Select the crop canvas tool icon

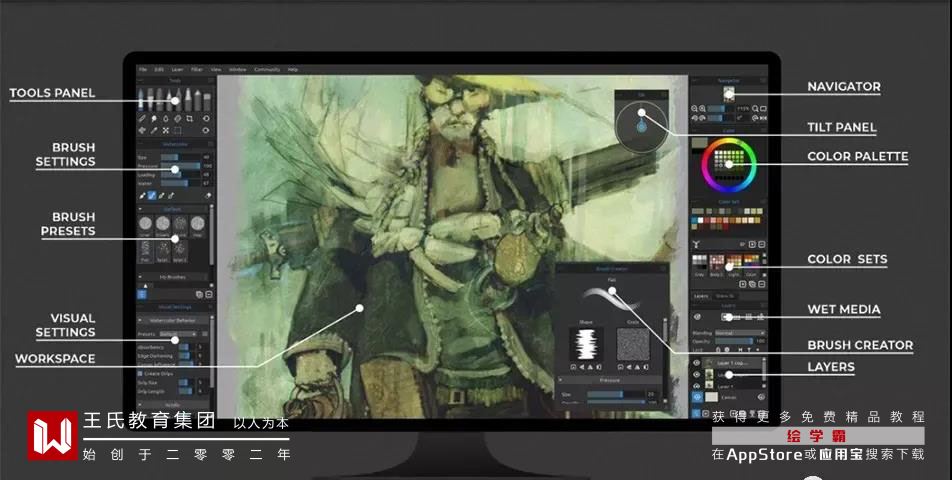point(189,119)
